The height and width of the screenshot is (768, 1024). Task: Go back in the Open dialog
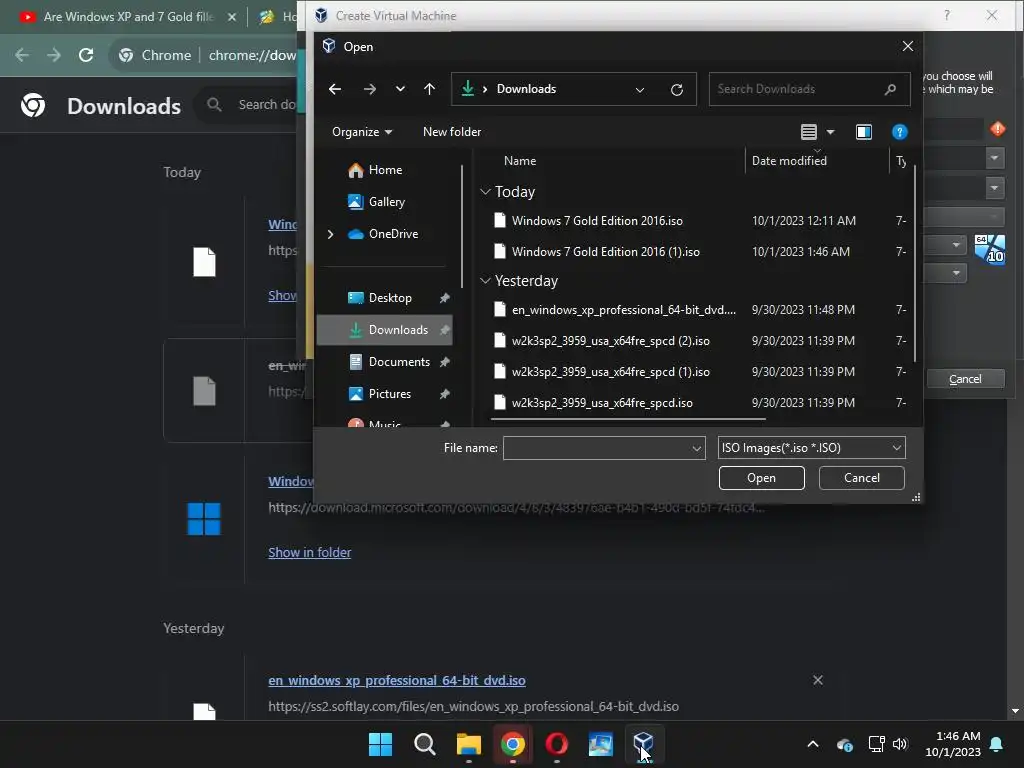coord(335,89)
